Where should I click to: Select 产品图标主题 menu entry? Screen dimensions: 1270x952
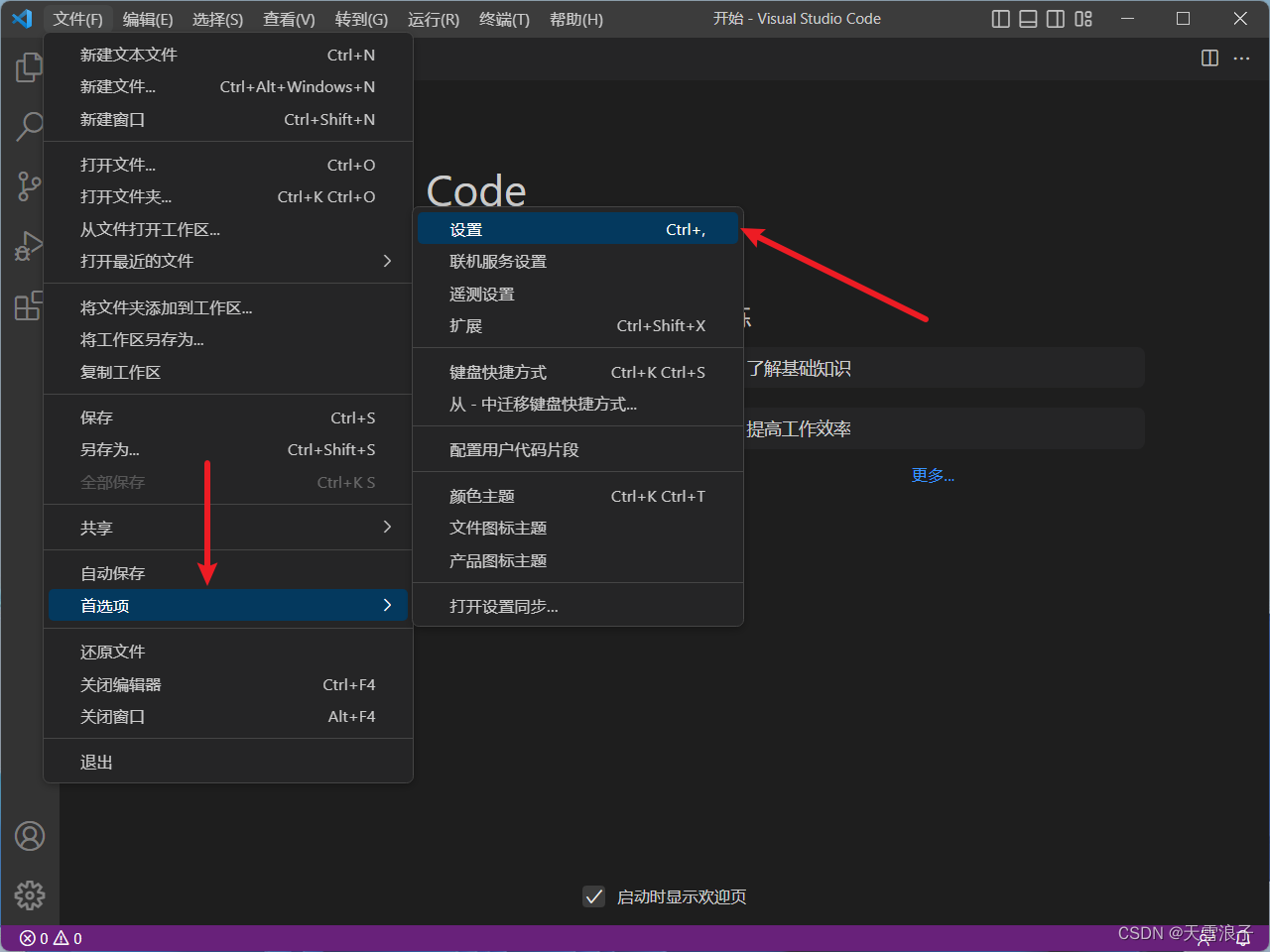point(577,560)
